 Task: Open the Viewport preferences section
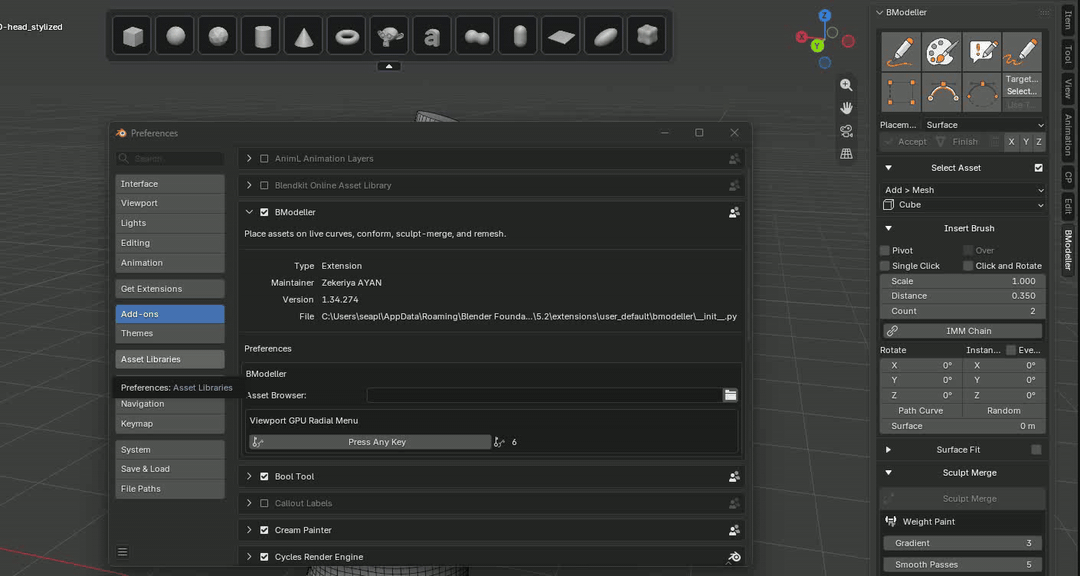(x=170, y=203)
